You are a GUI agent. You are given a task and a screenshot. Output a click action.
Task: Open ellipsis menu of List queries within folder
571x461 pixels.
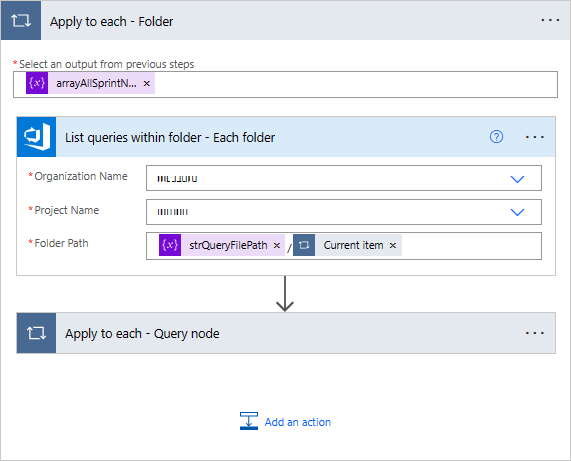pos(534,137)
